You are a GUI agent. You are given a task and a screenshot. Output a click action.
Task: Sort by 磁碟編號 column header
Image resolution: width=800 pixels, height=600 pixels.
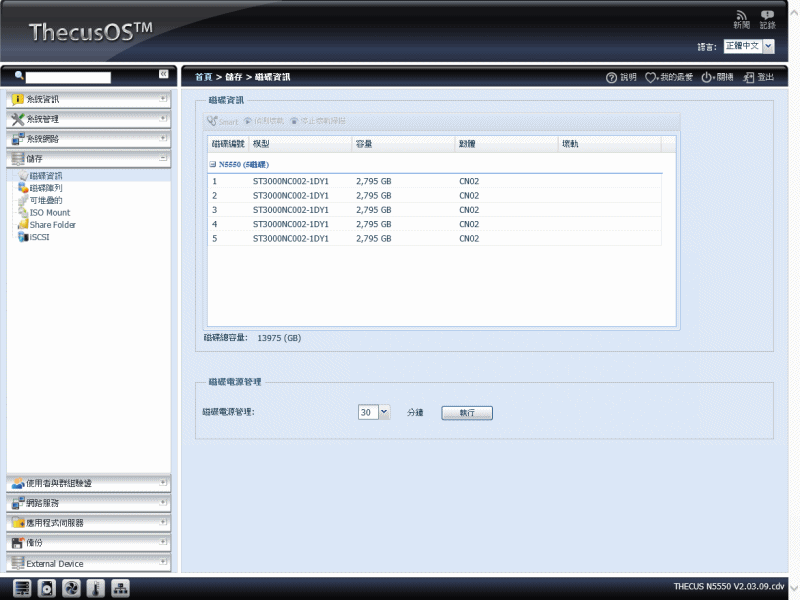228,144
